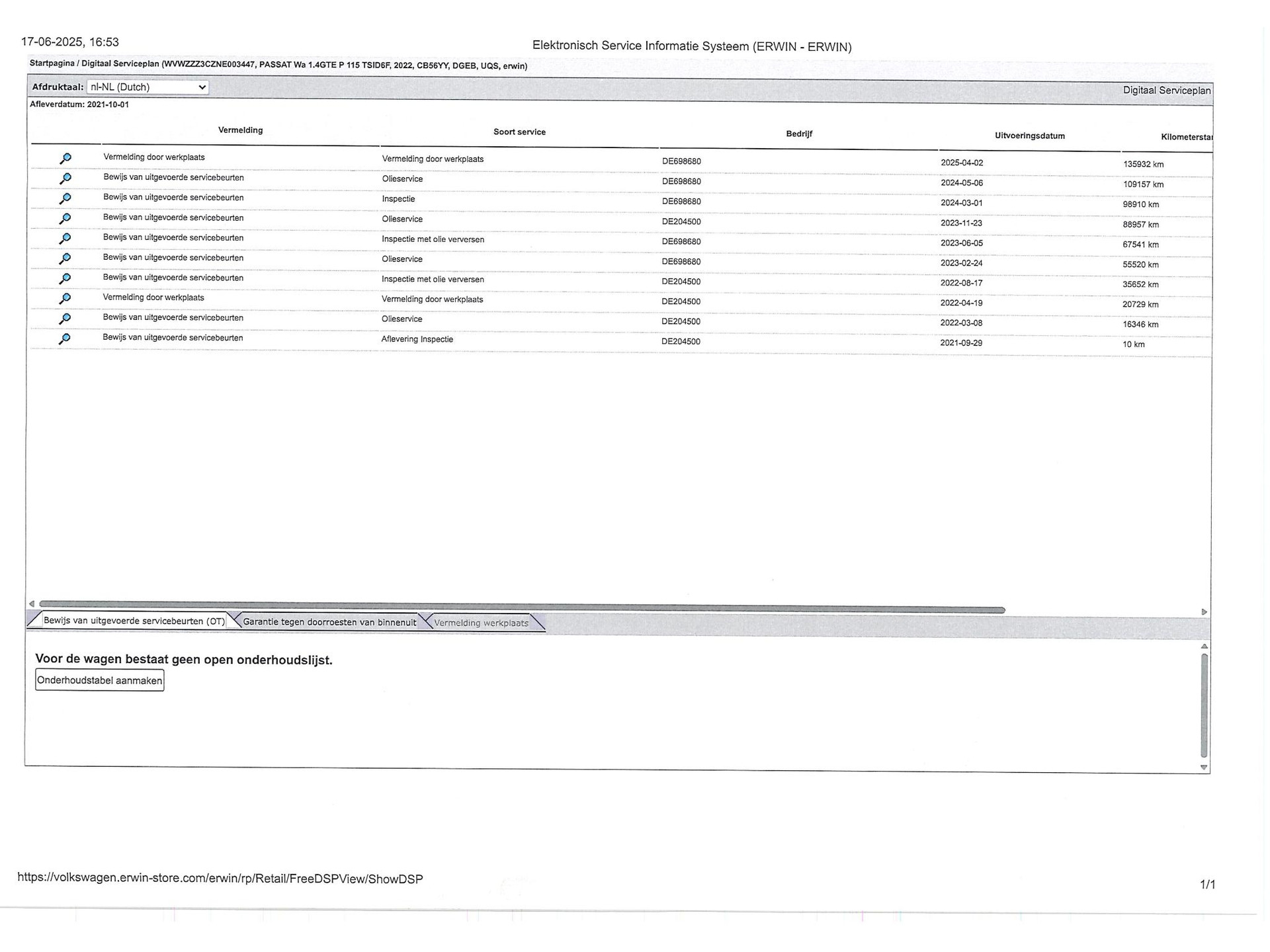1270x952 pixels.
Task: Click magnifier icon for 2024-05-06 Olieservice
Action: click(65, 178)
